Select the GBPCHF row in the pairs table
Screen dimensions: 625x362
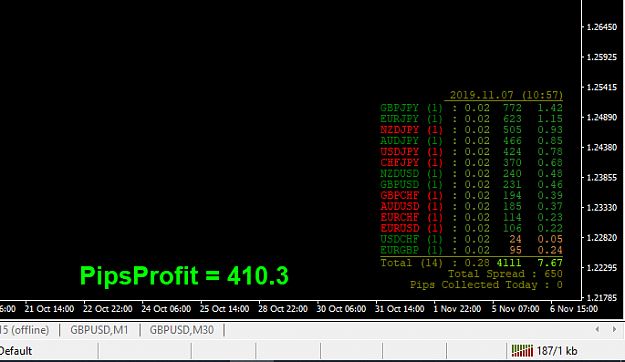tap(471, 195)
